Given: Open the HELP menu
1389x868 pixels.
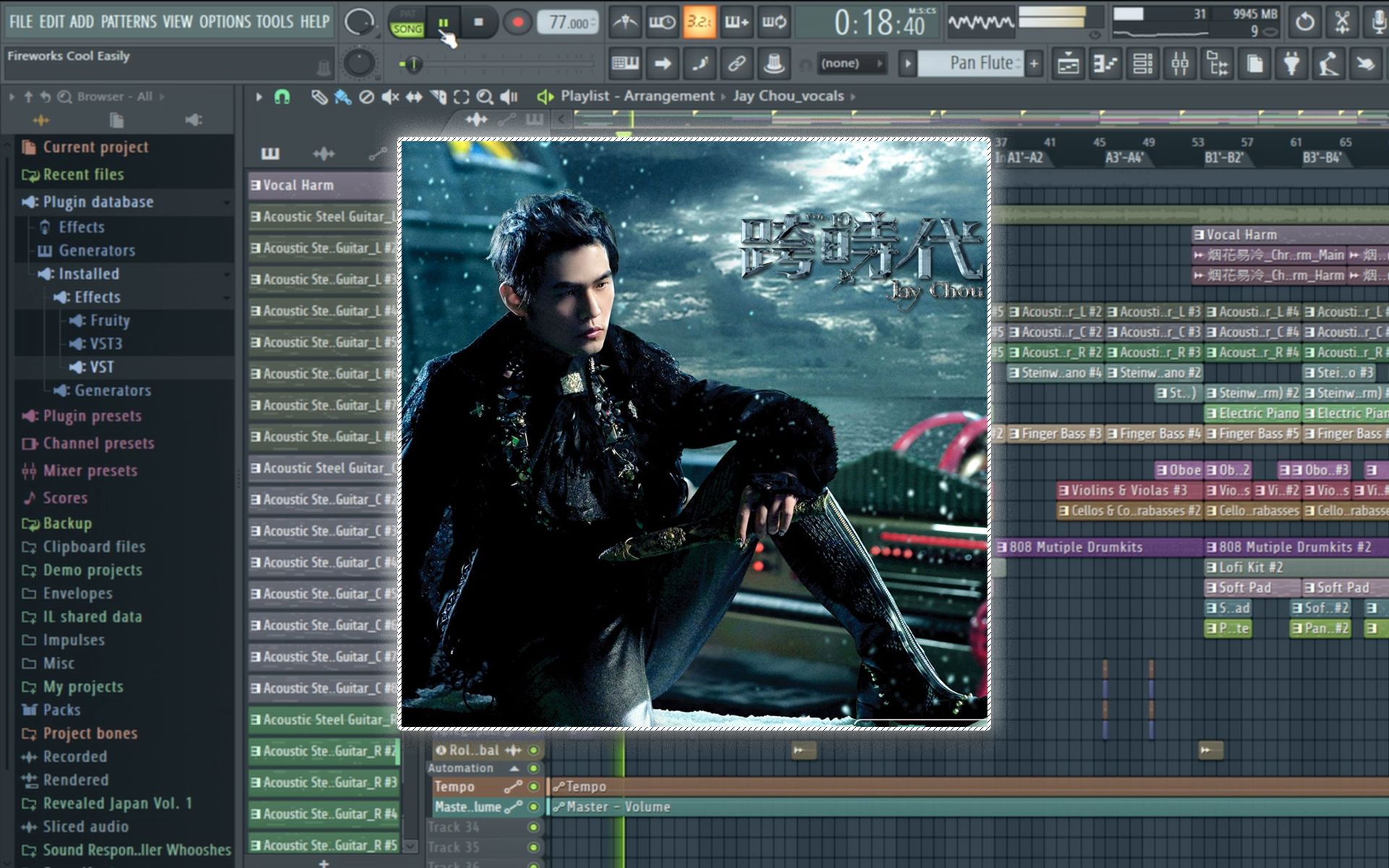Looking at the screenshot, I should (x=315, y=22).
